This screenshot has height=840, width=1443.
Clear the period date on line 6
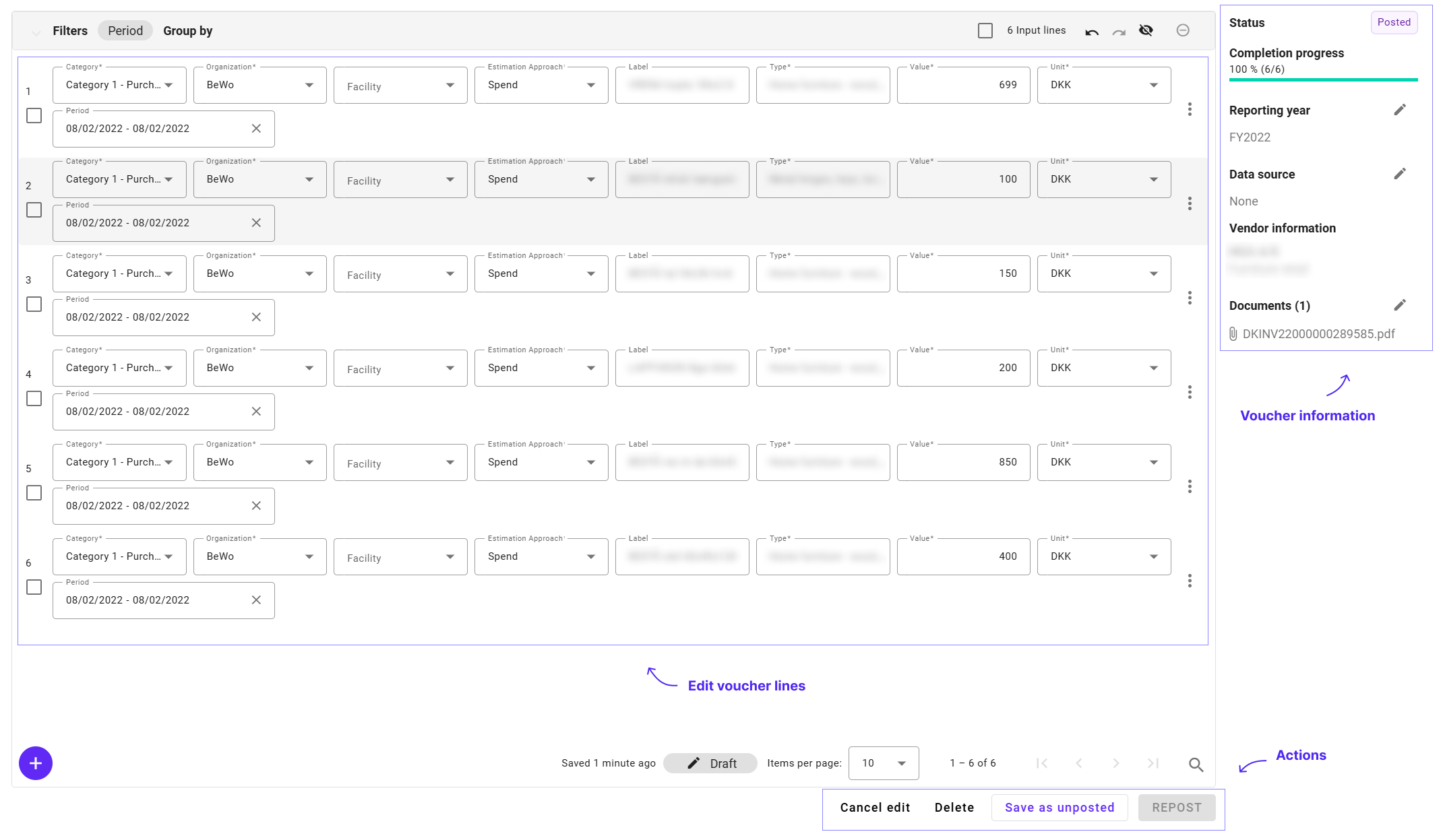tap(256, 600)
